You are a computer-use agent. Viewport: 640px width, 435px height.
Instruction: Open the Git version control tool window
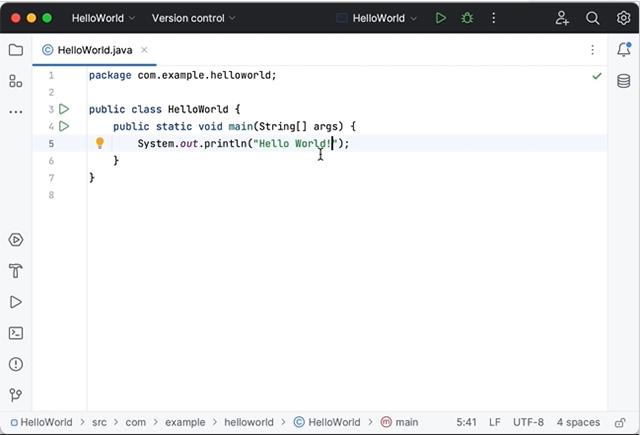coord(16,395)
